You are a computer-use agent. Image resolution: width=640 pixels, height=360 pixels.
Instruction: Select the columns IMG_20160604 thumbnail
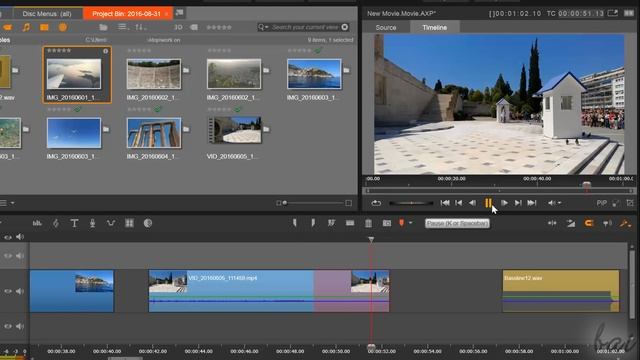tap(153, 133)
